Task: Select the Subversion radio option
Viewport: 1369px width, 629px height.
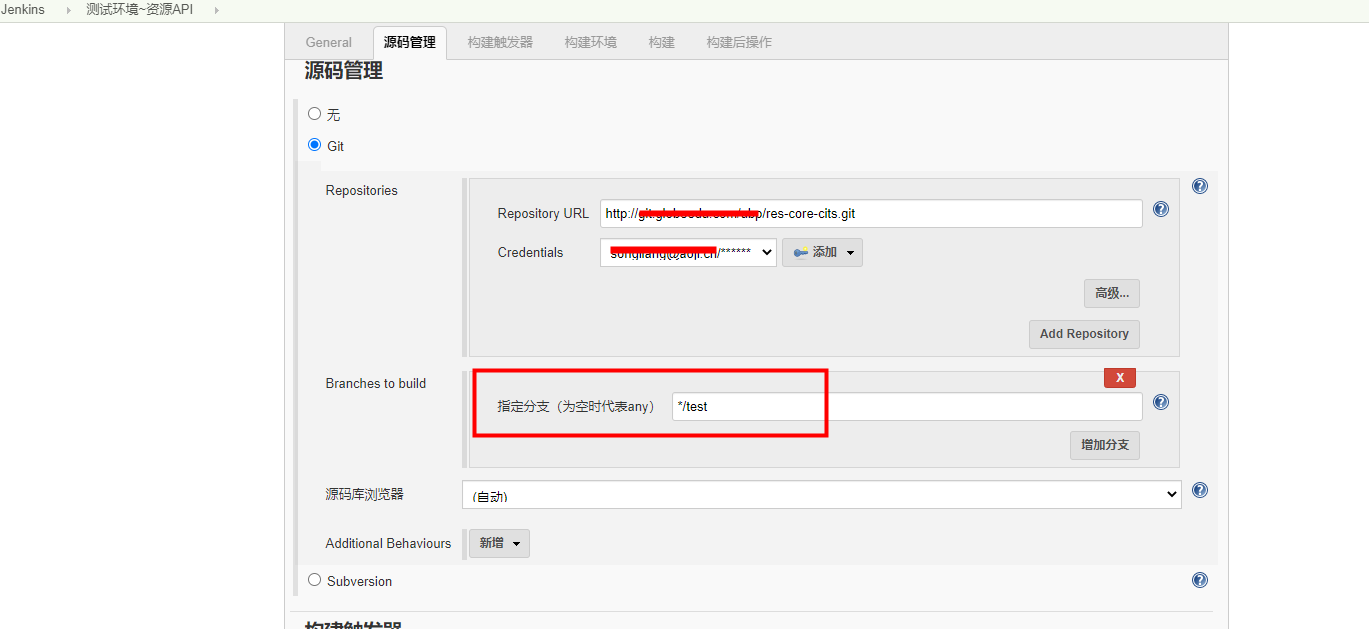Action: pyautogui.click(x=315, y=580)
